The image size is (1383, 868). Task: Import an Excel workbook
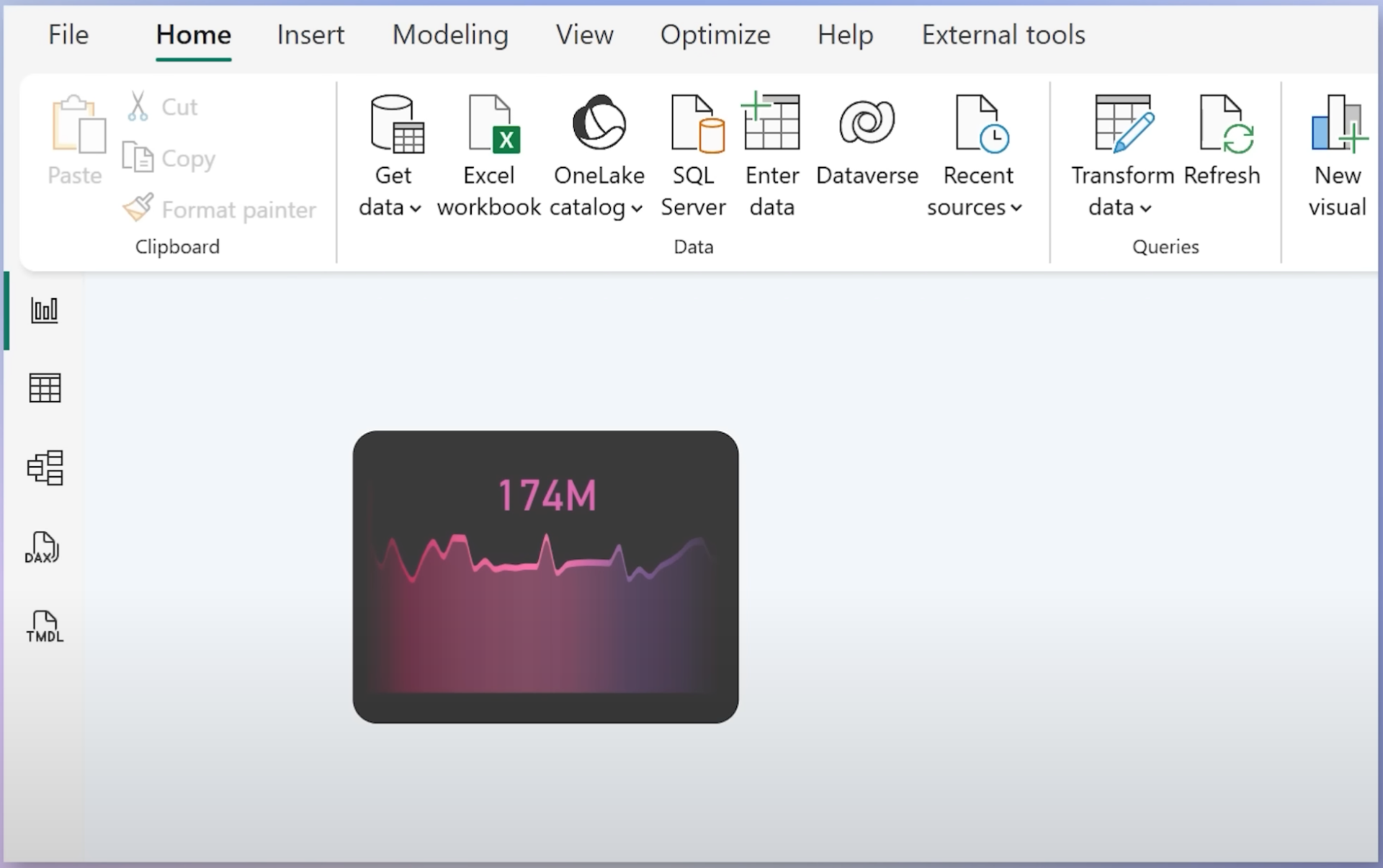pyautogui.click(x=489, y=156)
